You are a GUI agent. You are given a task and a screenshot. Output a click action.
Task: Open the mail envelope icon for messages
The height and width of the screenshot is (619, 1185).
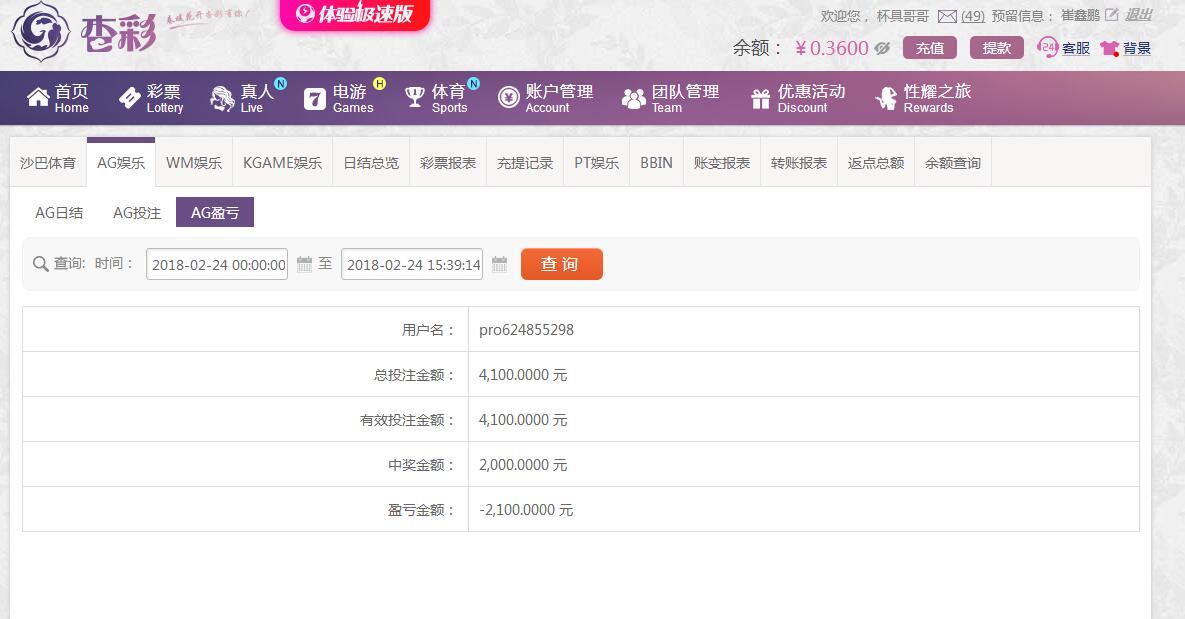[946, 16]
